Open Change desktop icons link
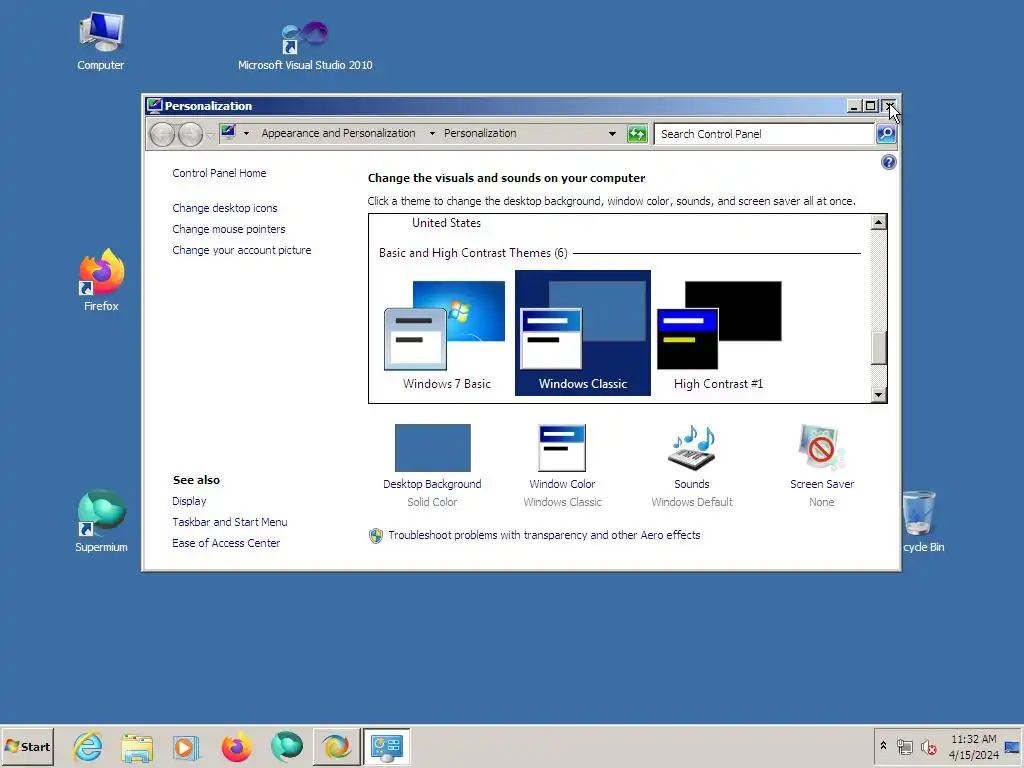Viewport: 1024px width, 768px height. tap(225, 208)
